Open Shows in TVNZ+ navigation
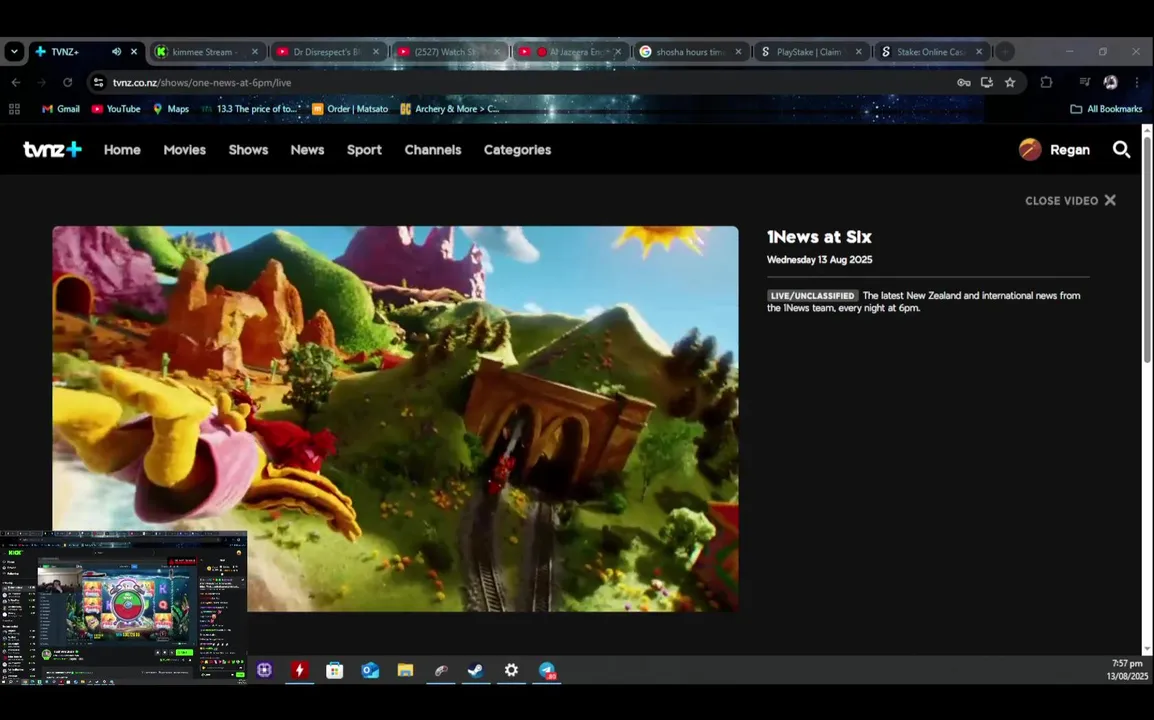 (248, 149)
